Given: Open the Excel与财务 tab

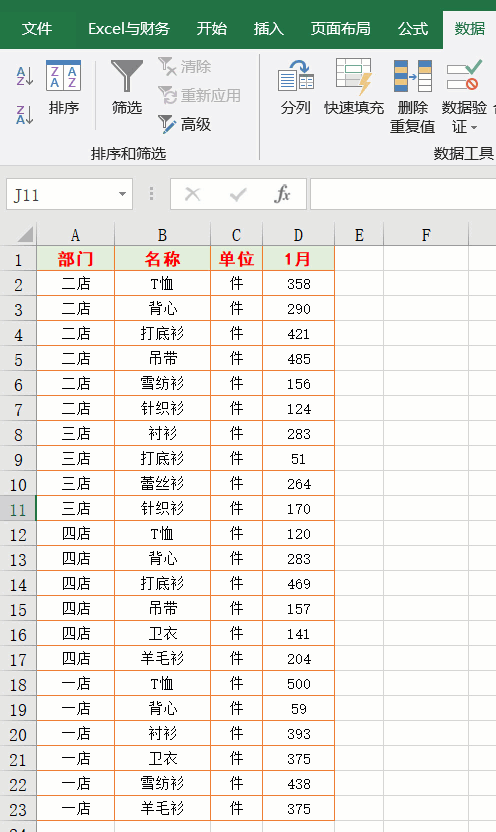Looking at the screenshot, I should 128,29.
